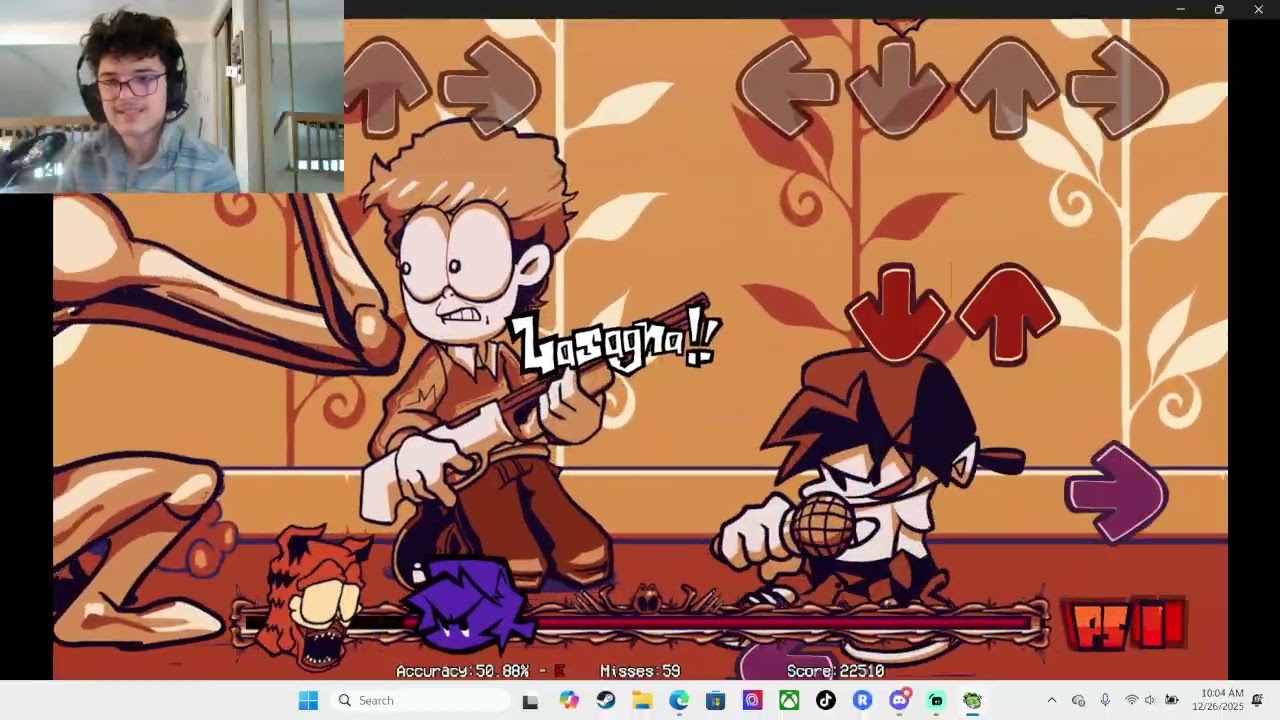Close the game window
The width and height of the screenshot is (1280, 720).
click(x=1258, y=9)
